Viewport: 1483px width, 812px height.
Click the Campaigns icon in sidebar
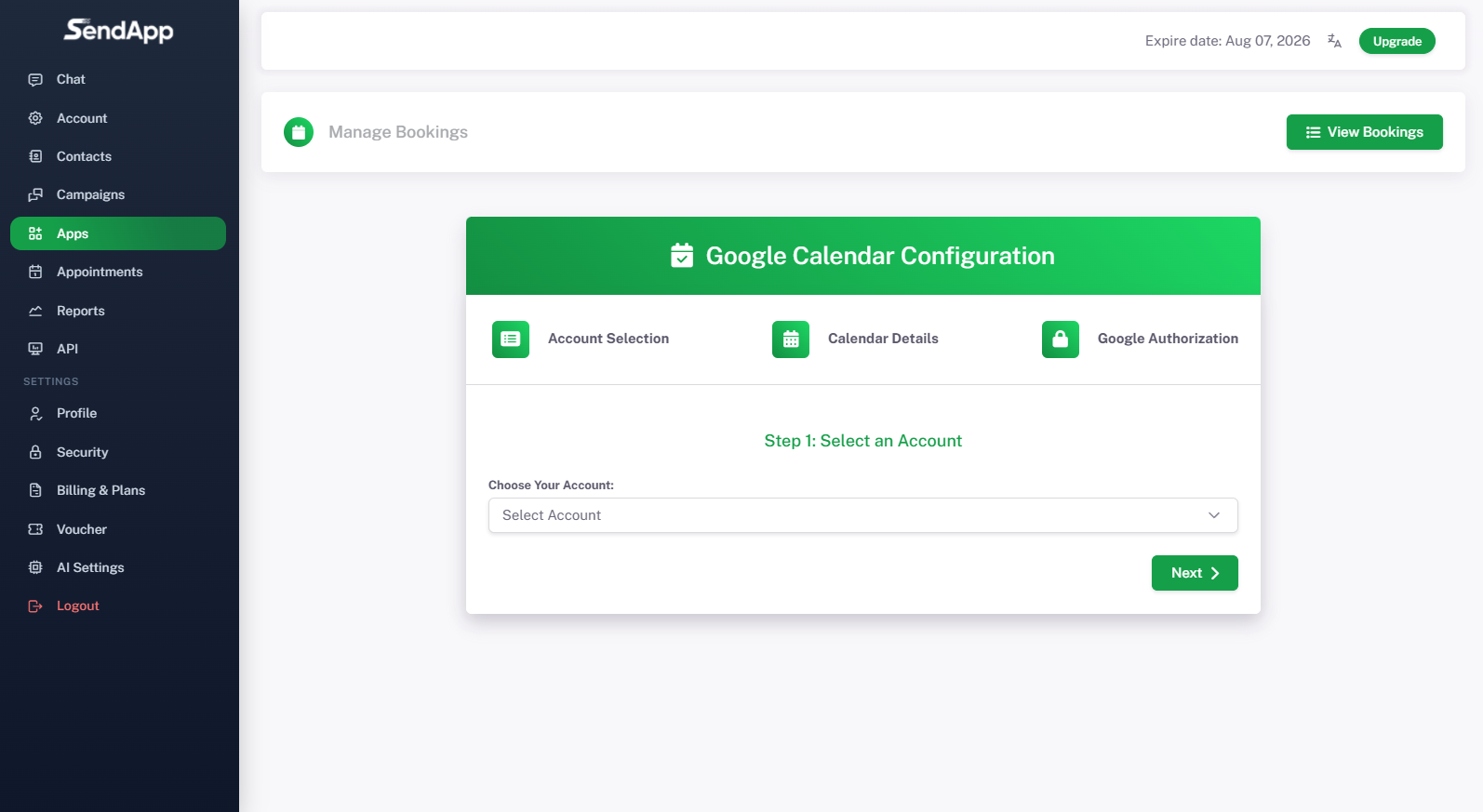click(35, 194)
